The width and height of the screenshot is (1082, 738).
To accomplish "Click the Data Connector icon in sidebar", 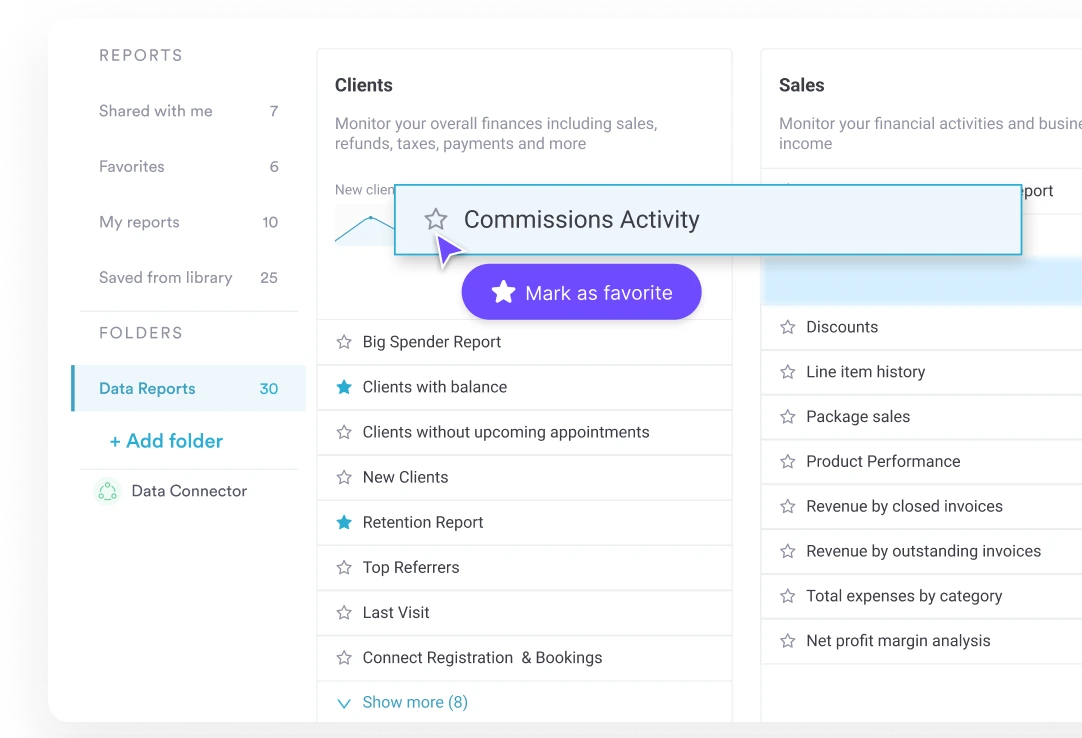I will click(x=107, y=491).
